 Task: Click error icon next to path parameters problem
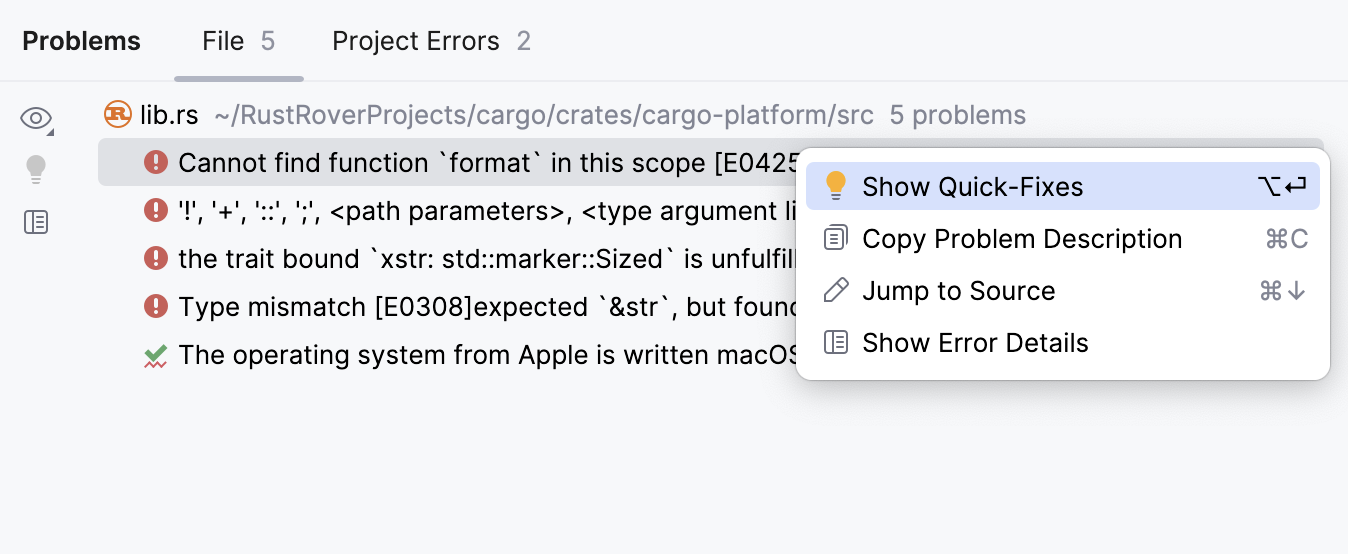(x=155, y=210)
